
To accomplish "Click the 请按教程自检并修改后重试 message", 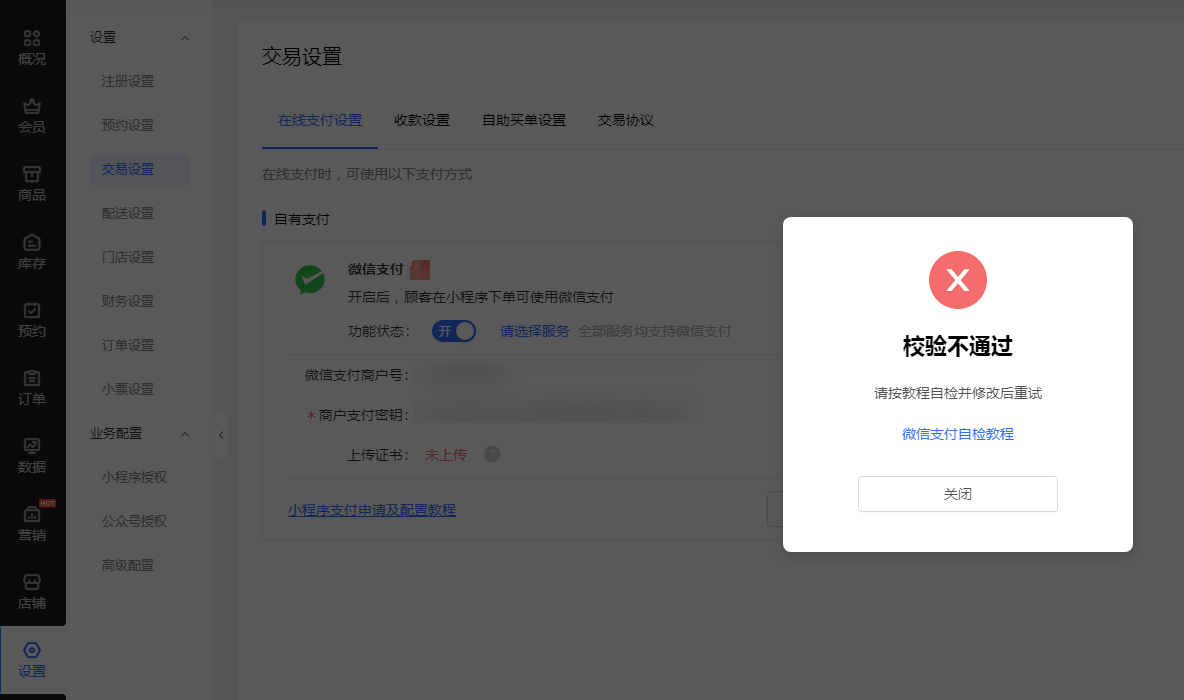I will pos(957,393).
